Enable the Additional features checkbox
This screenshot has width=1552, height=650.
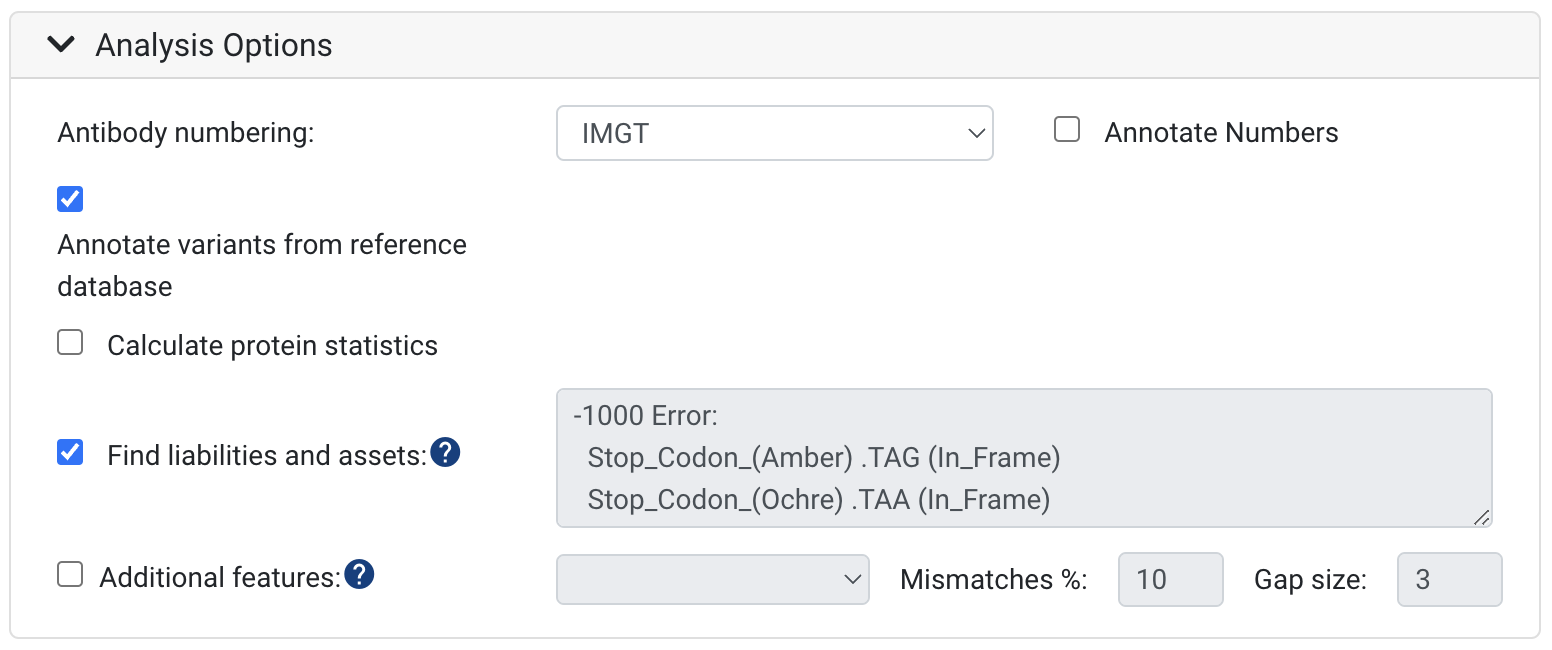pos(70,574)
